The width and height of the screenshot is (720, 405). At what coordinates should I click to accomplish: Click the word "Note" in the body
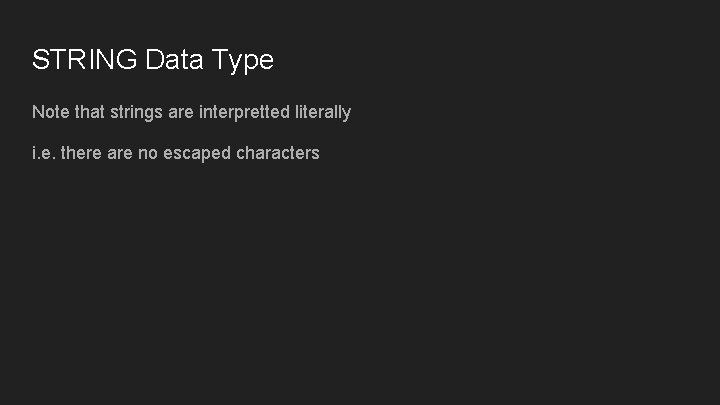tap(51, 112)
